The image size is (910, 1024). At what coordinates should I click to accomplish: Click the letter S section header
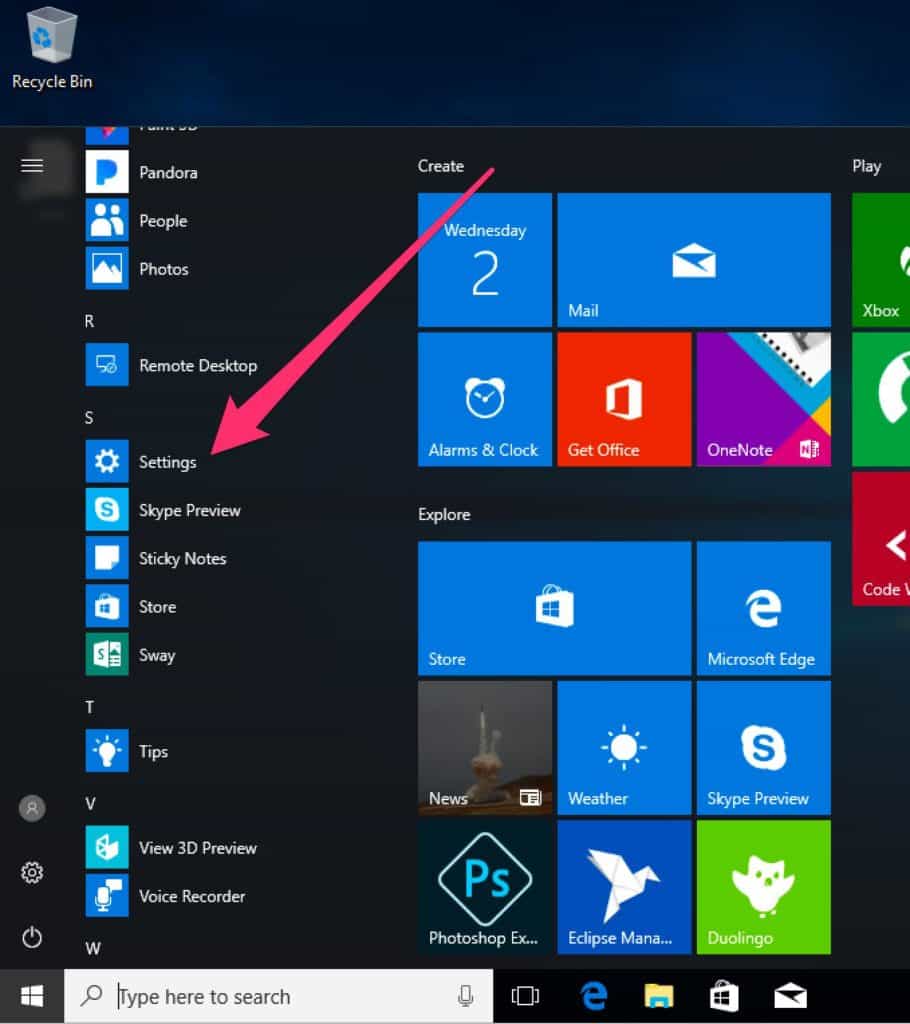coord(89,417)
